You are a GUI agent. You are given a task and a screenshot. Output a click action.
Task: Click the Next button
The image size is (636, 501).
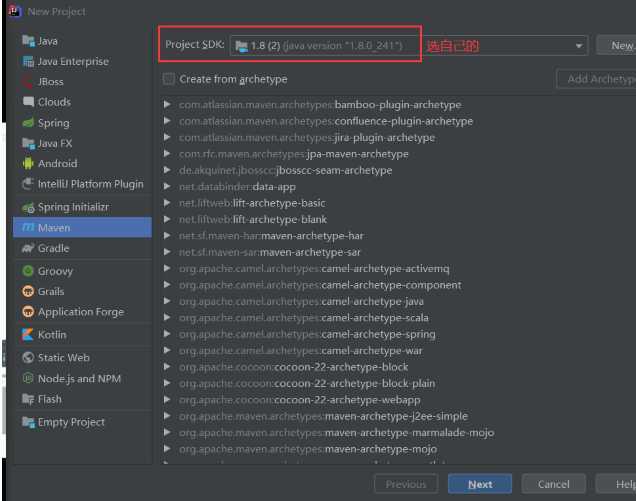point(480,484)
